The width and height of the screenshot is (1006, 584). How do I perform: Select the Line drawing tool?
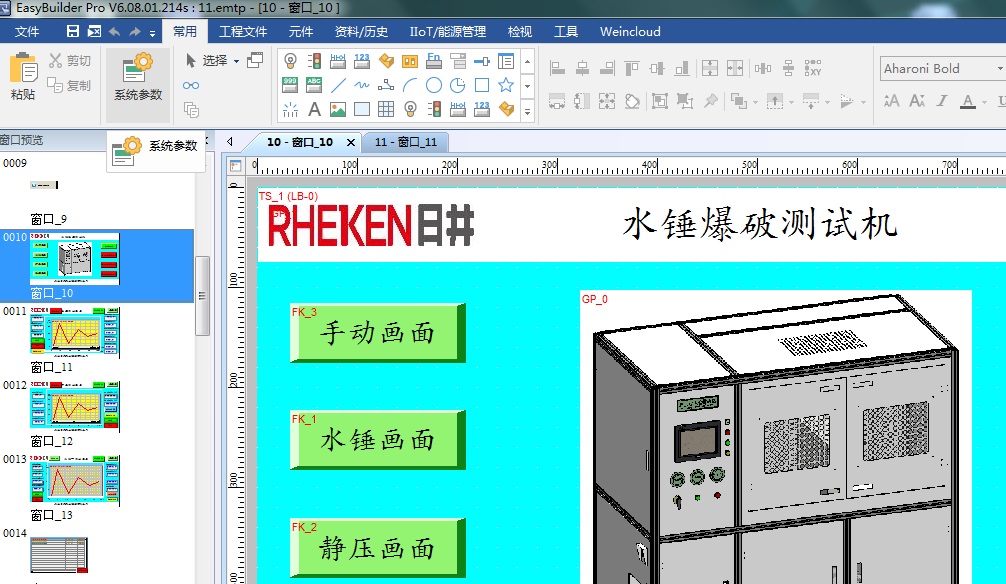click(338, 86)
